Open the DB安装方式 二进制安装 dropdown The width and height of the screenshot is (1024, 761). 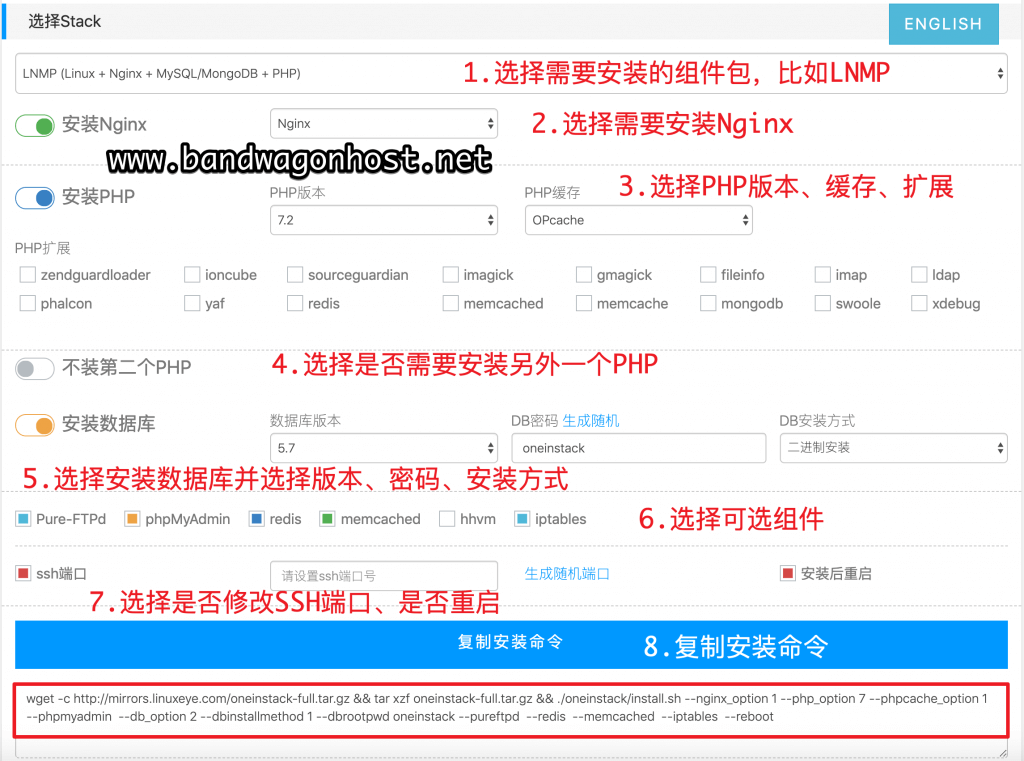[x=893, y=448]
